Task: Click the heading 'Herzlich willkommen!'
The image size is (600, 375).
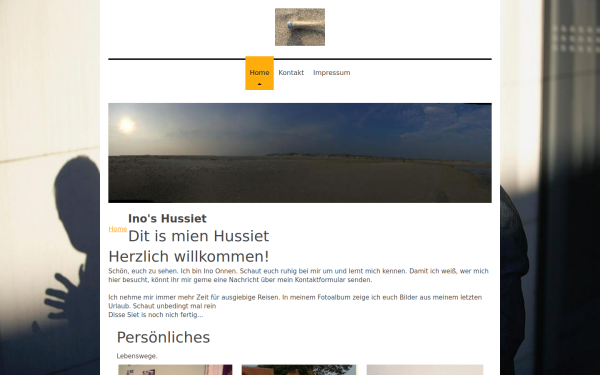Action: (189, 256)
